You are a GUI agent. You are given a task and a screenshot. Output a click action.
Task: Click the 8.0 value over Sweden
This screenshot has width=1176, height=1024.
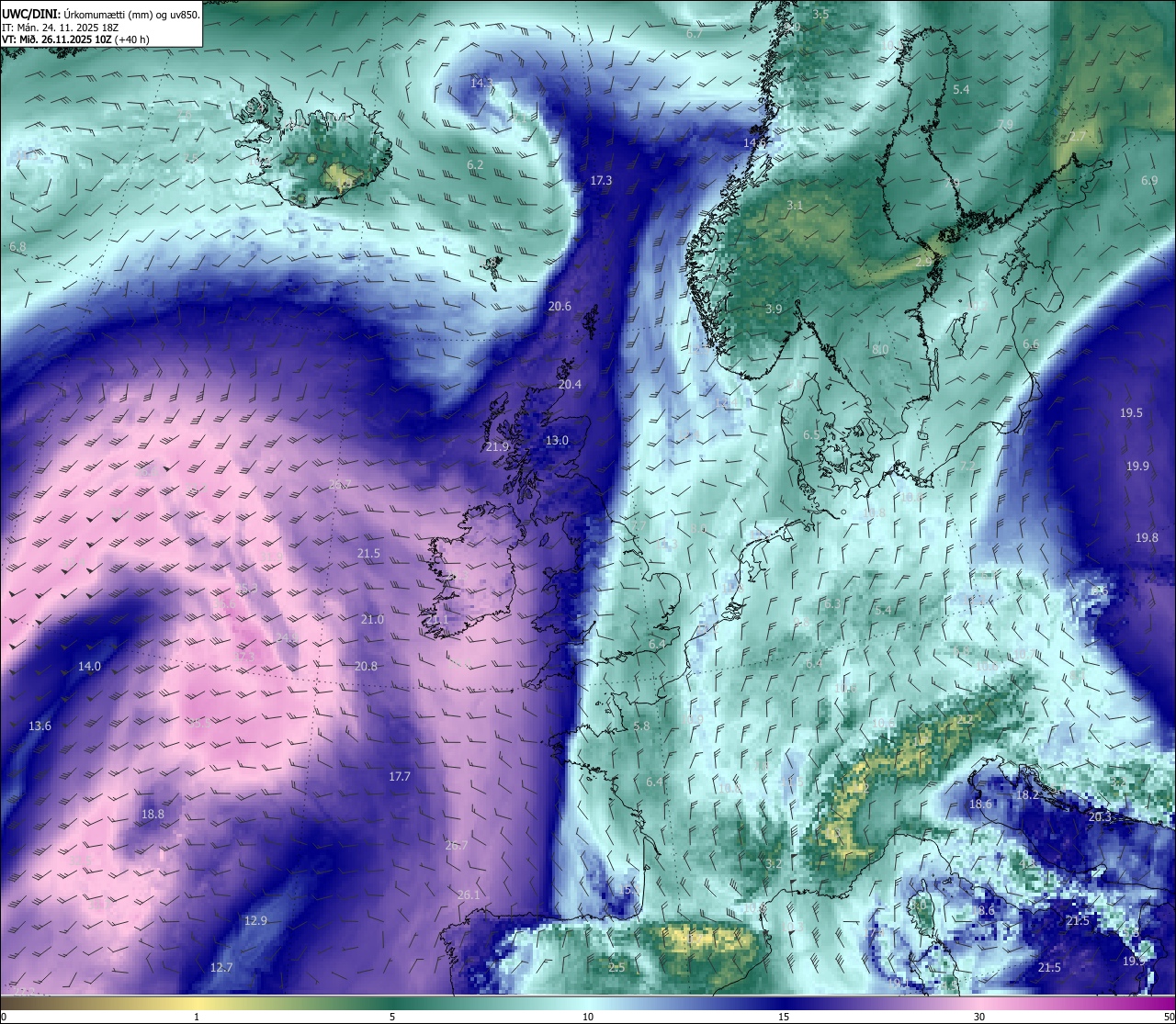880,350
